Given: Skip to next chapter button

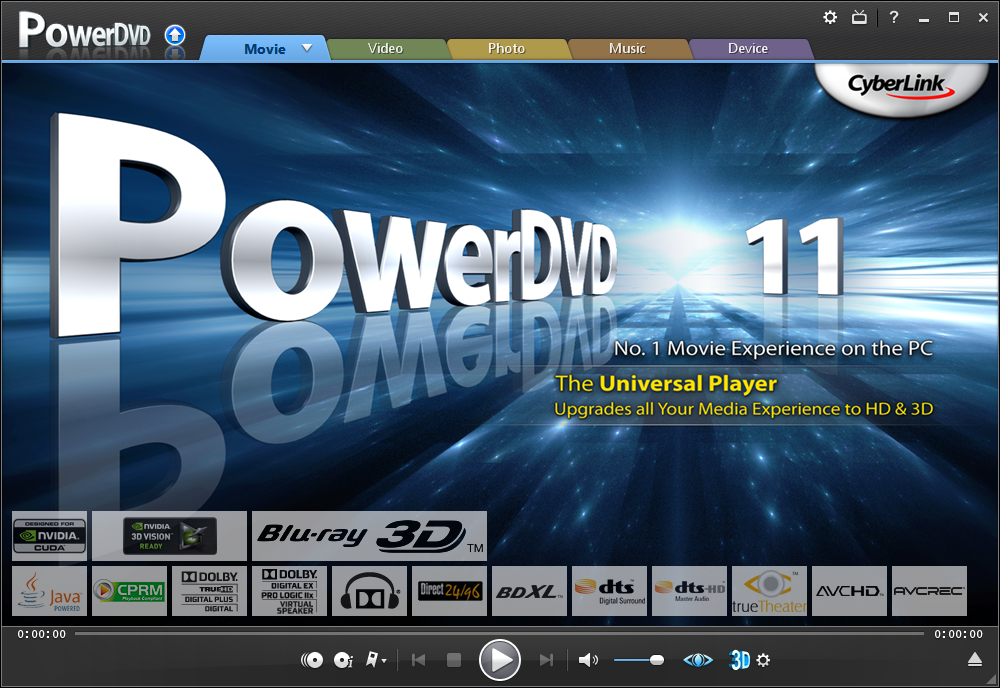Looking at the screenshot, I should point(546,660).
